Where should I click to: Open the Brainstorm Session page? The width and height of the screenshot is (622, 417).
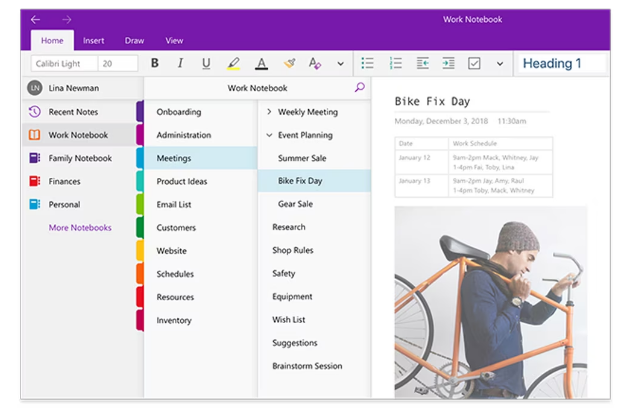coord(315,366)
